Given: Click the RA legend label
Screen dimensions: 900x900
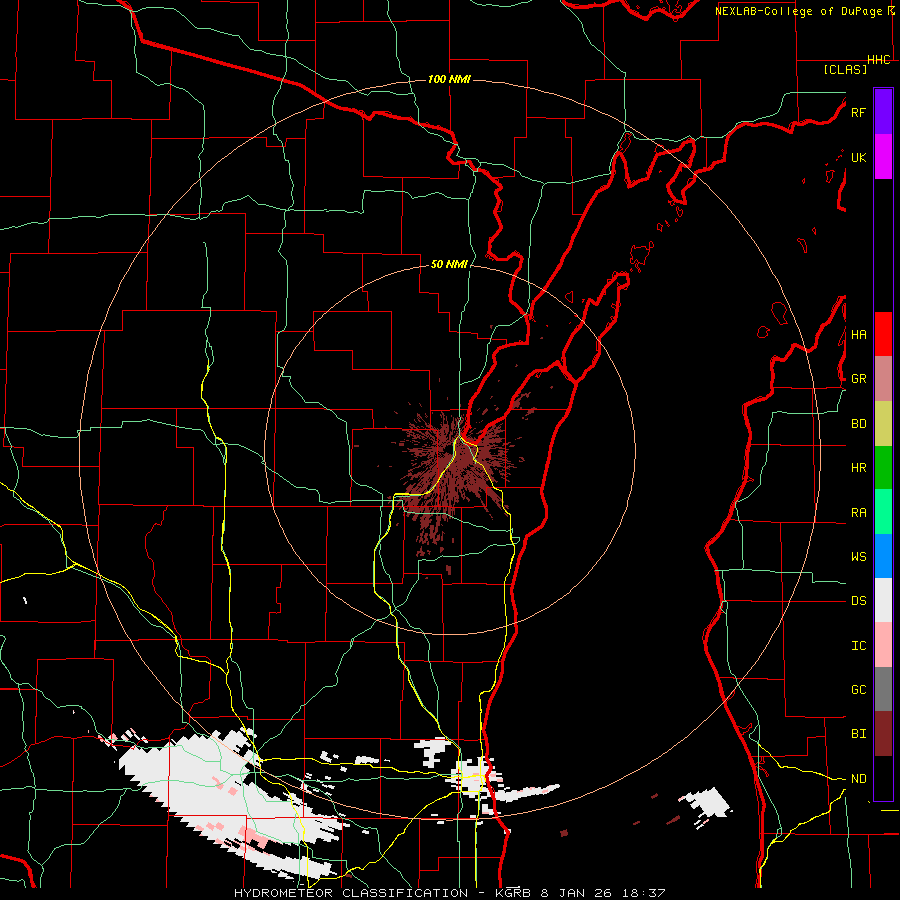Looking at the screenshot, I should click(858, 513).
